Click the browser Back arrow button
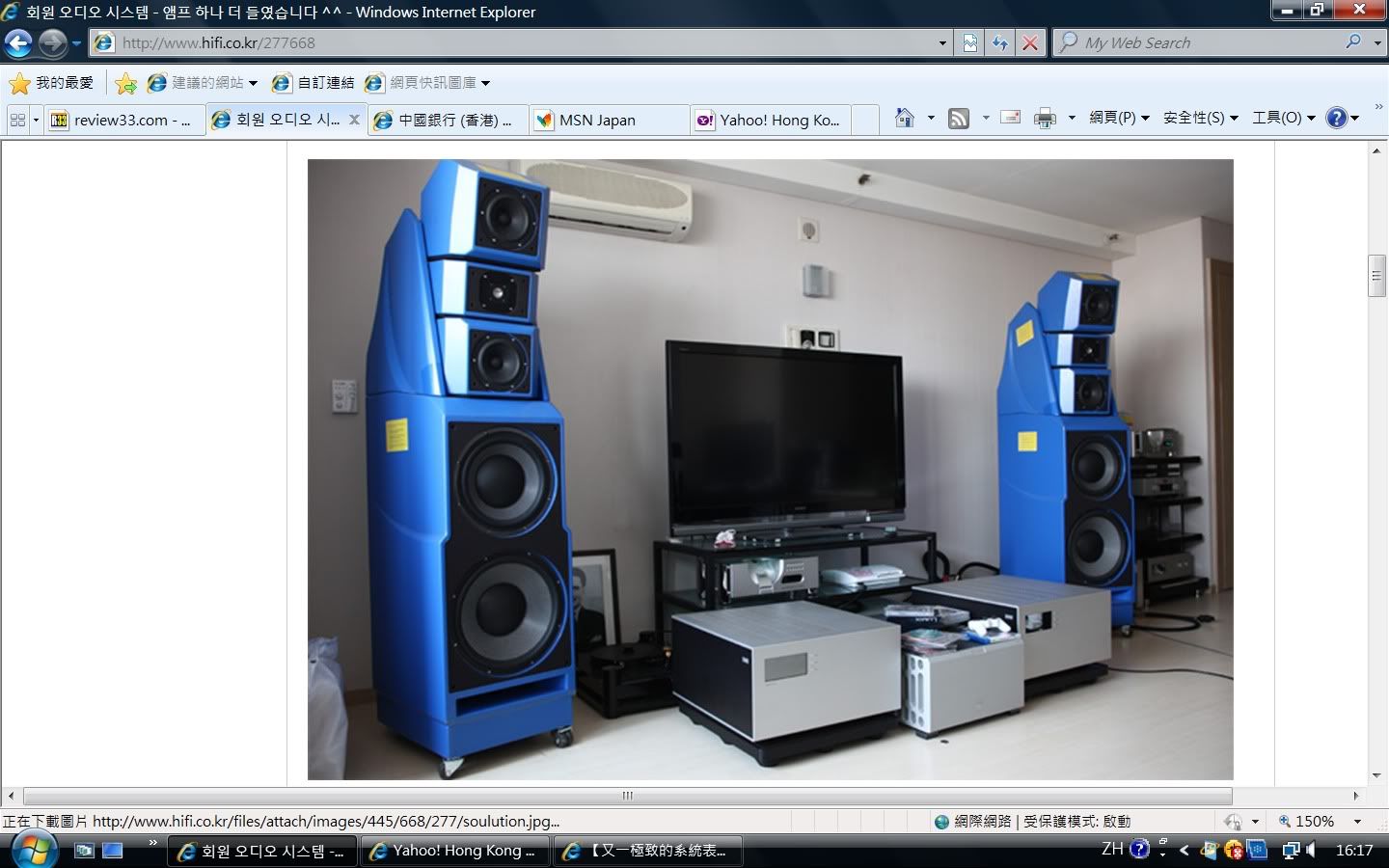The height and width of the screenshot is (868, 1389). point(18,42)
